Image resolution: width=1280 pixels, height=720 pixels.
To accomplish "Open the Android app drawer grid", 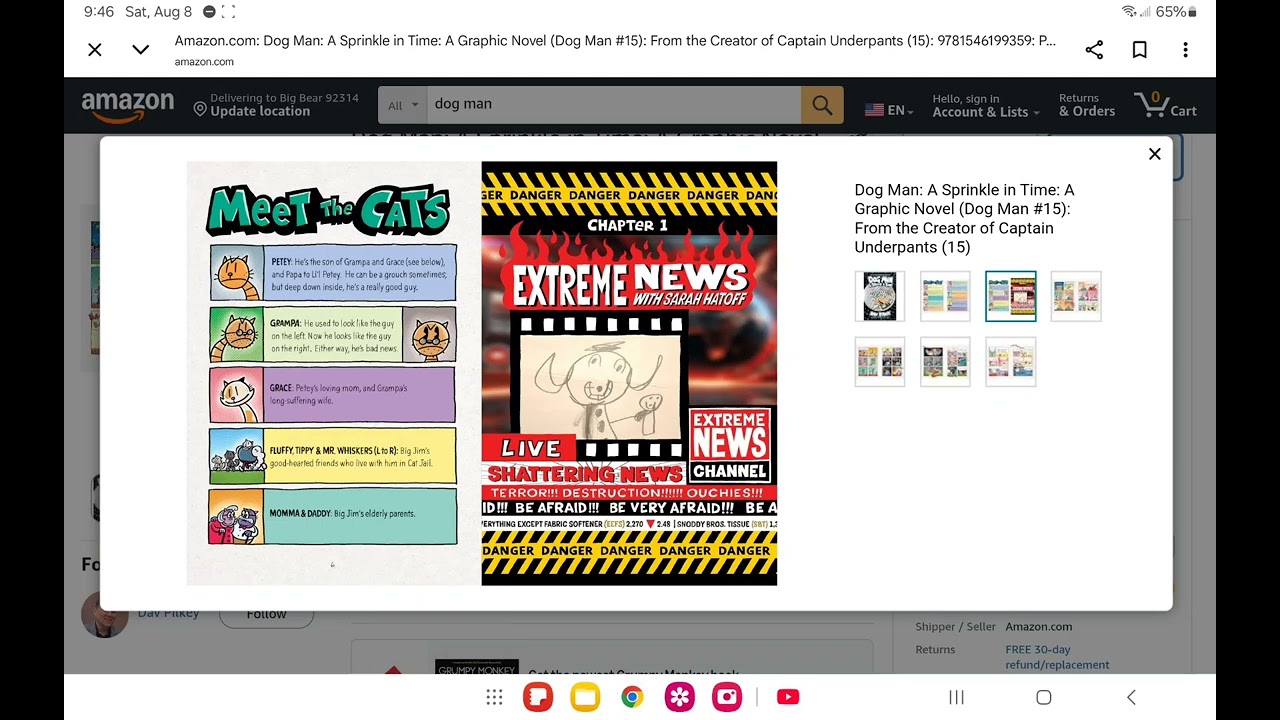I will click(494, 697).
